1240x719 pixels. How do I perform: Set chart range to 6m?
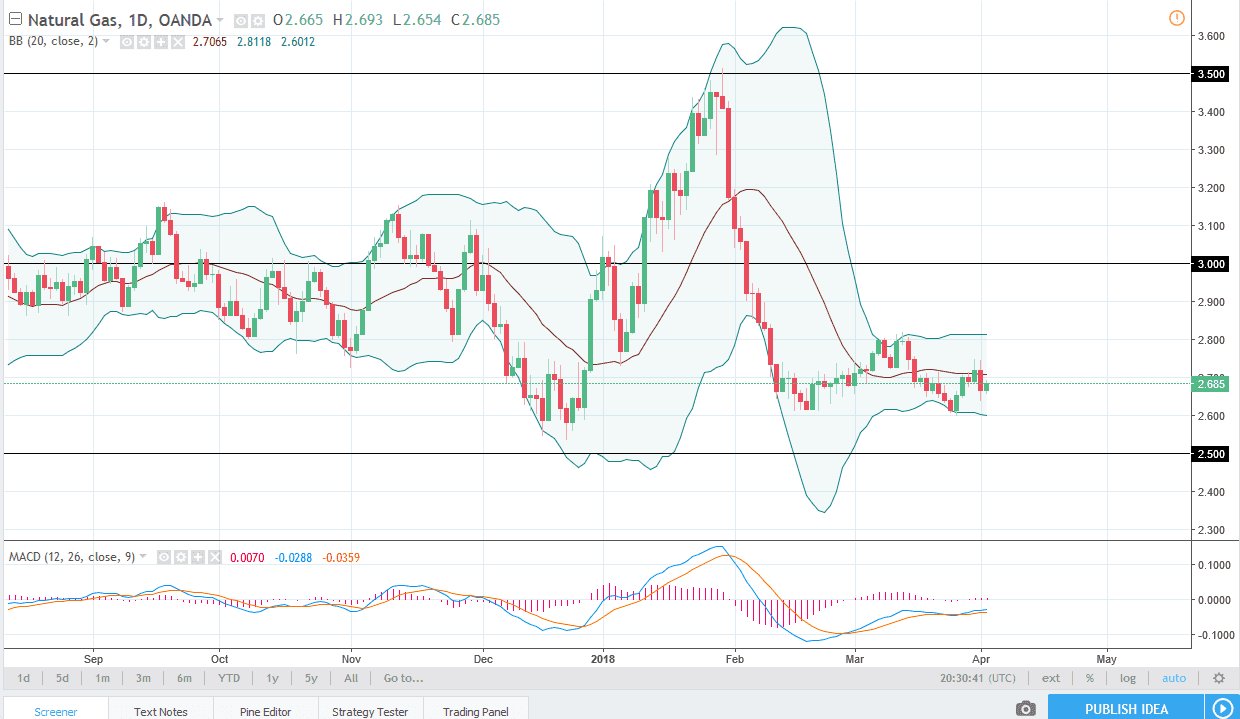[184, 678]
